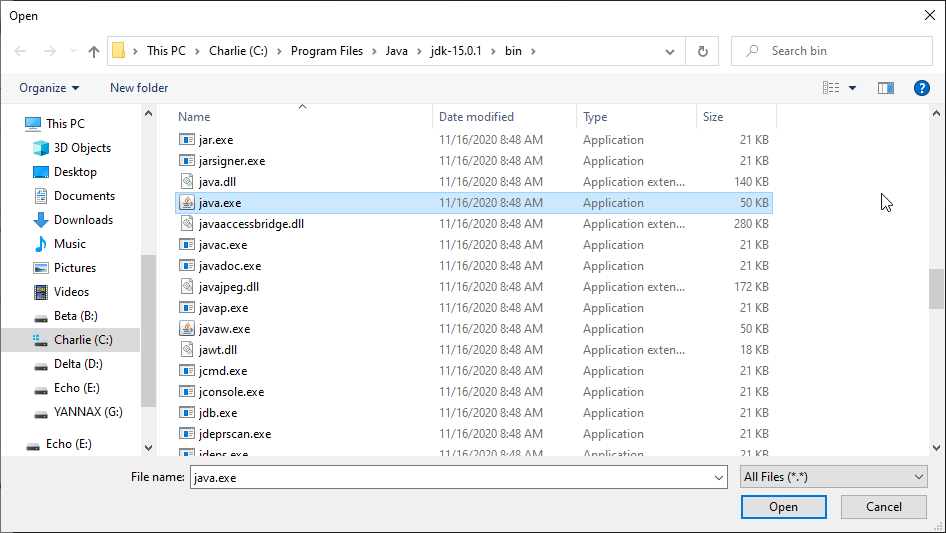Select the jawt.dll file icon
The height and width of the screenshot is (533, 946).
click(x=187, y=350)
